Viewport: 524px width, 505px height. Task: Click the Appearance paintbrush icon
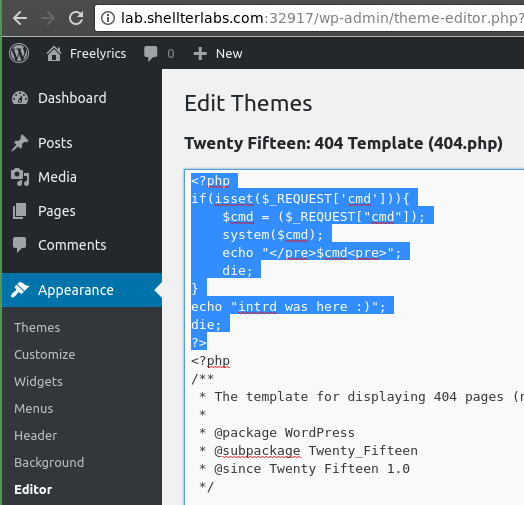[19, 290]
